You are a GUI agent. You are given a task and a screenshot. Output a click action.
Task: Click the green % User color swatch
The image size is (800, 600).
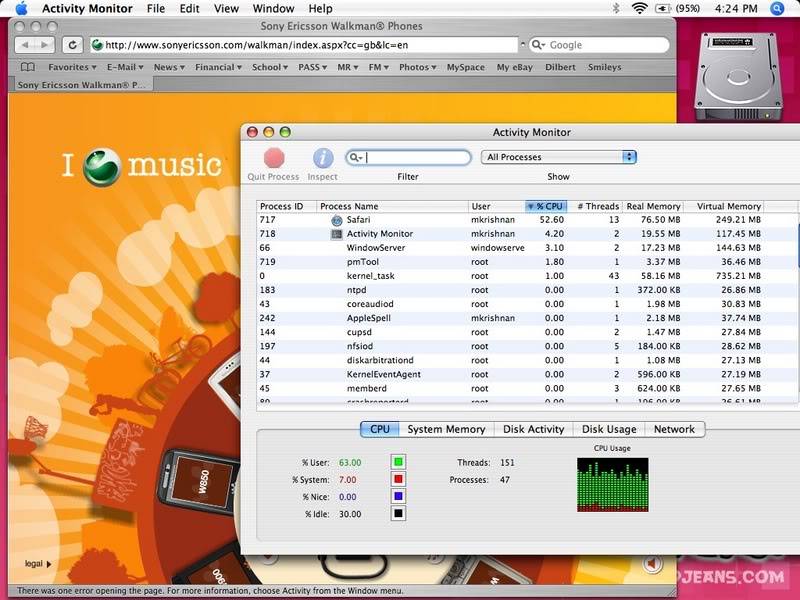(x=398, y=462)
